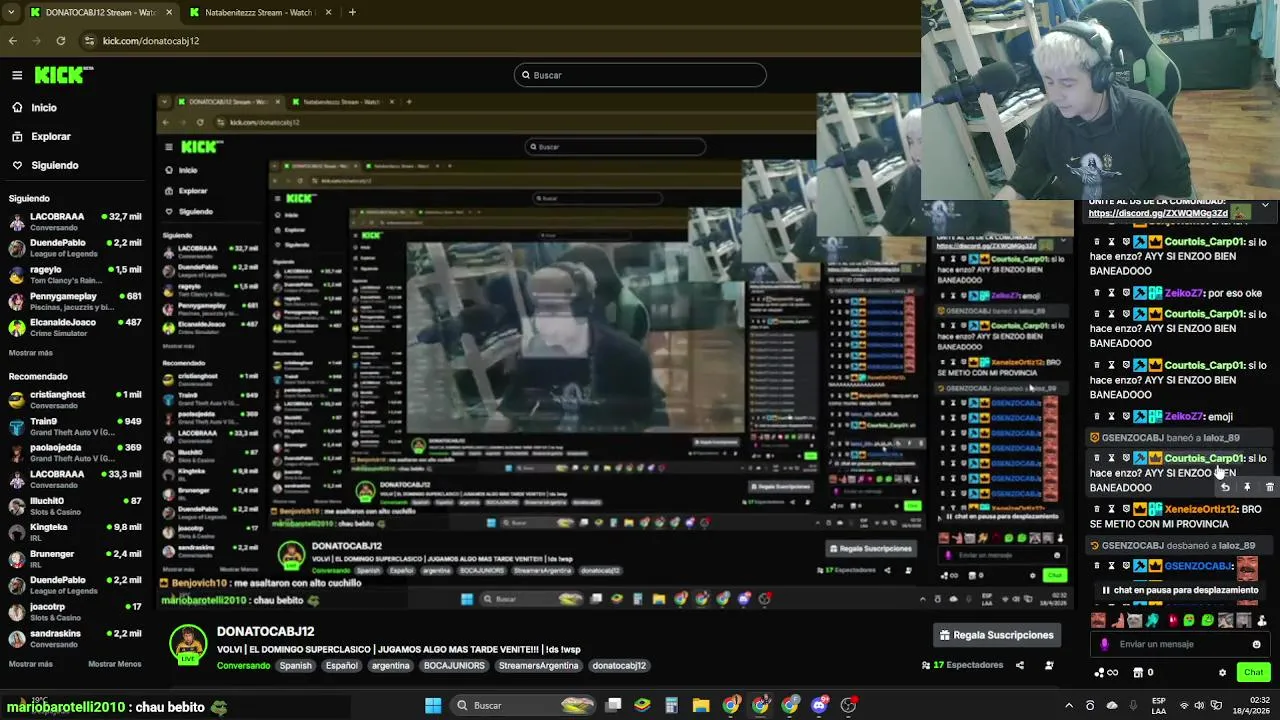The width and height of the screenshot is (1280, 720).
Task: Open LACOBRAAA channel with 32,7 mil viewers
Action: pyautogui.click(x=75, y=222)
